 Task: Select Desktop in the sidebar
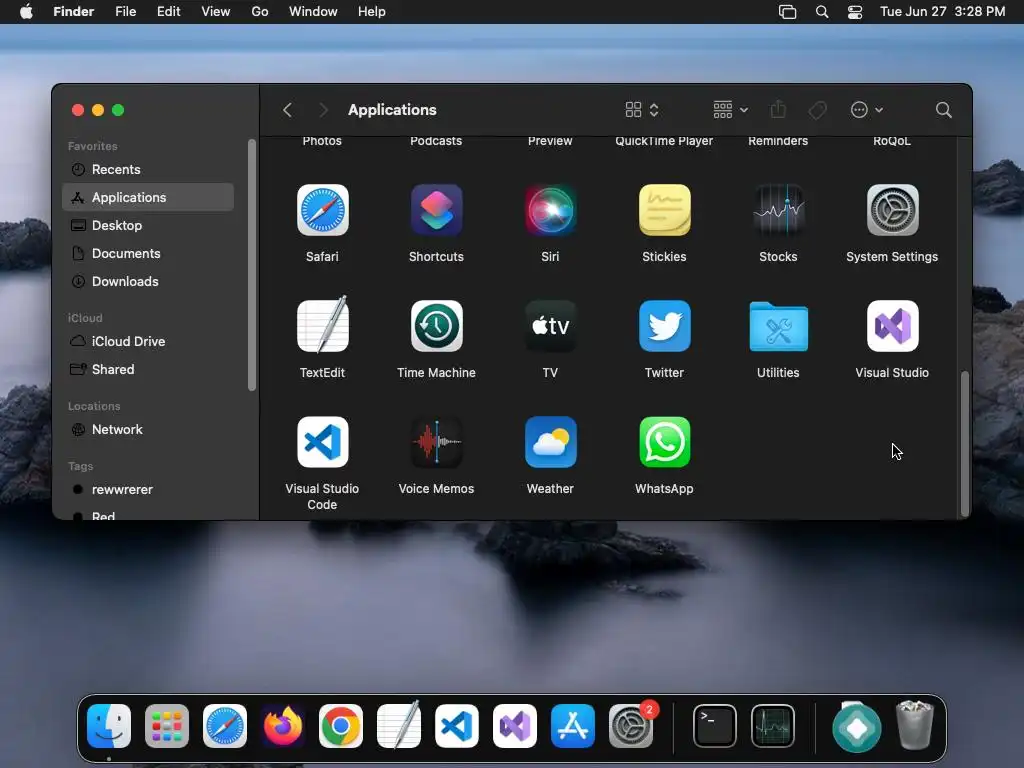tap(148, 225)
